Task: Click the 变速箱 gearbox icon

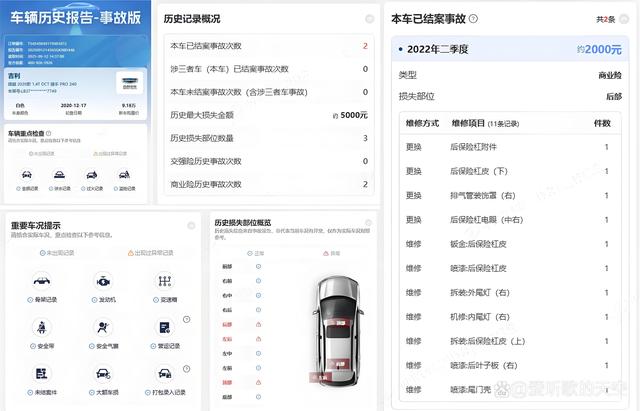Action: (165, 281)
